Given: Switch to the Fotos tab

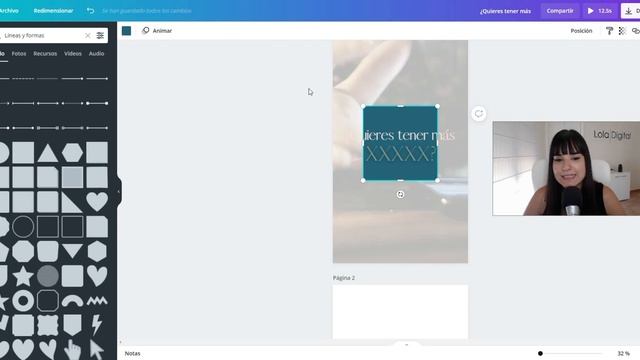Looking at the screenshot, I should [19, 53].
